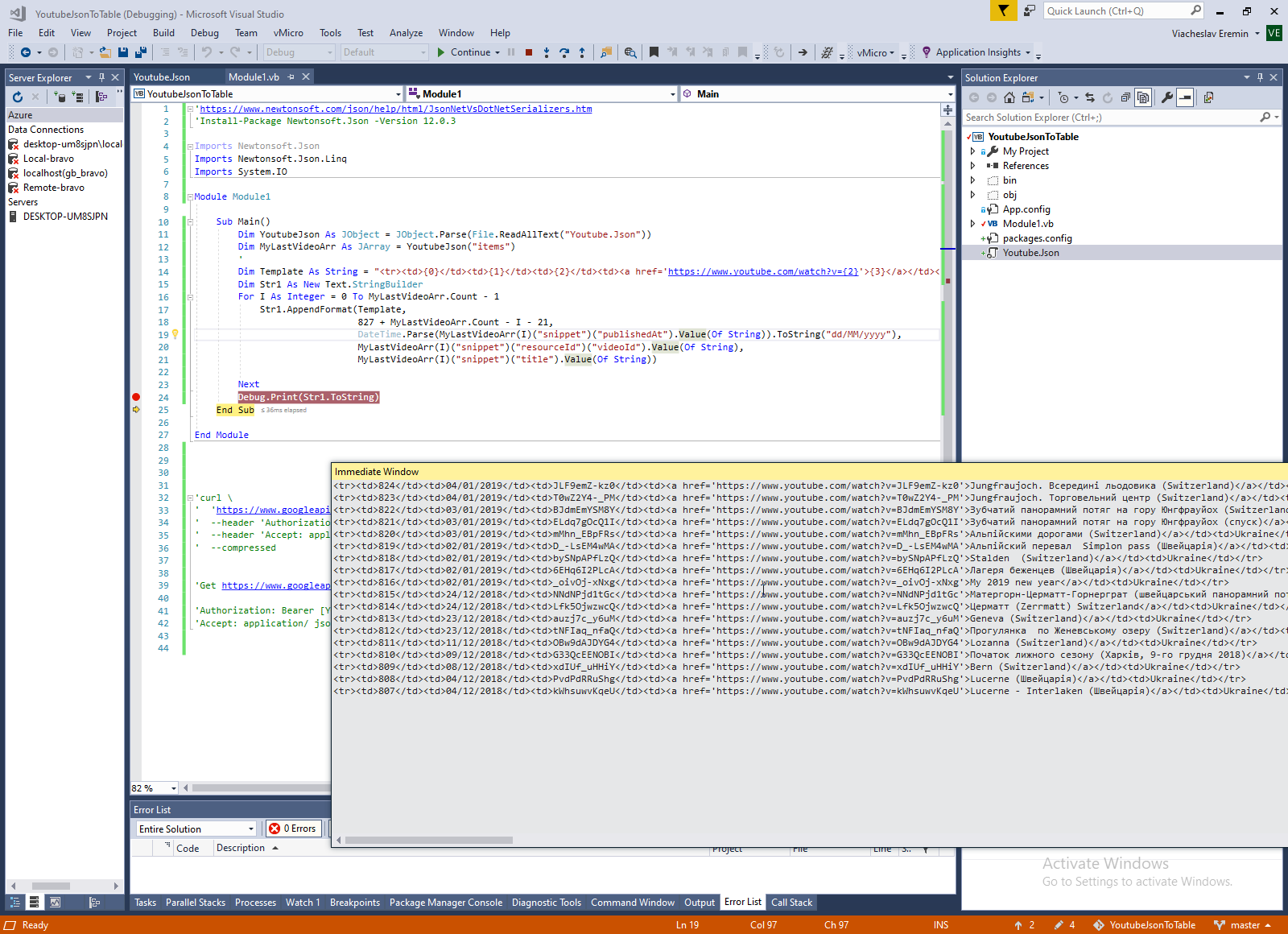Click Connect to Database icon in Server Explorer

point(60,97)
